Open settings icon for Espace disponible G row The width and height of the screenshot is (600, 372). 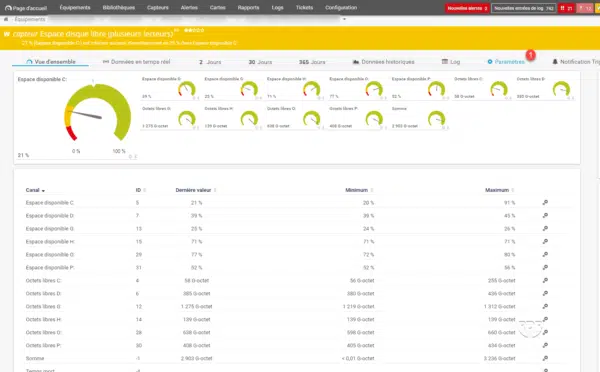[x=545, y=228]
